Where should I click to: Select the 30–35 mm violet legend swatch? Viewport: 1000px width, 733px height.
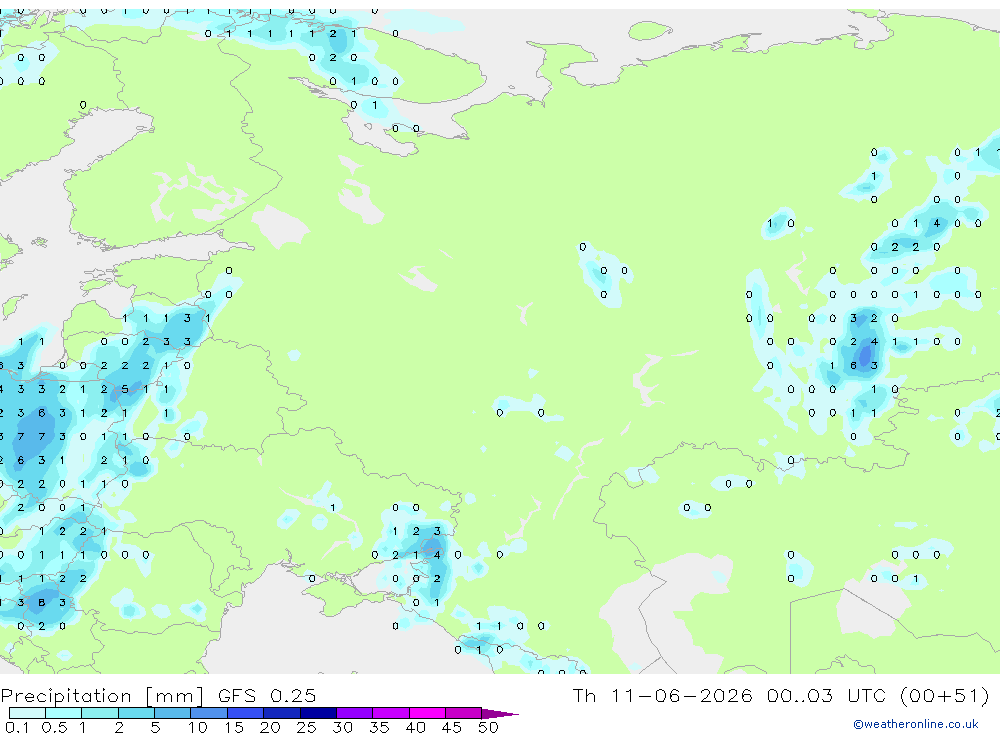coord(354,713)
